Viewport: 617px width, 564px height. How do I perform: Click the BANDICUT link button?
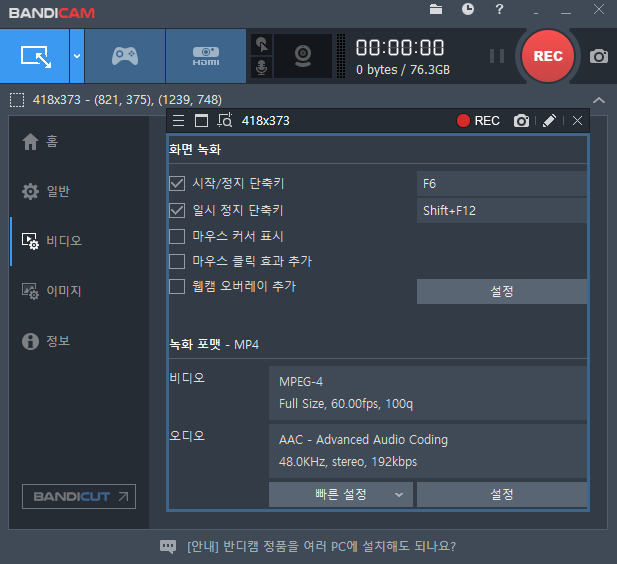[x=79, y=497]
